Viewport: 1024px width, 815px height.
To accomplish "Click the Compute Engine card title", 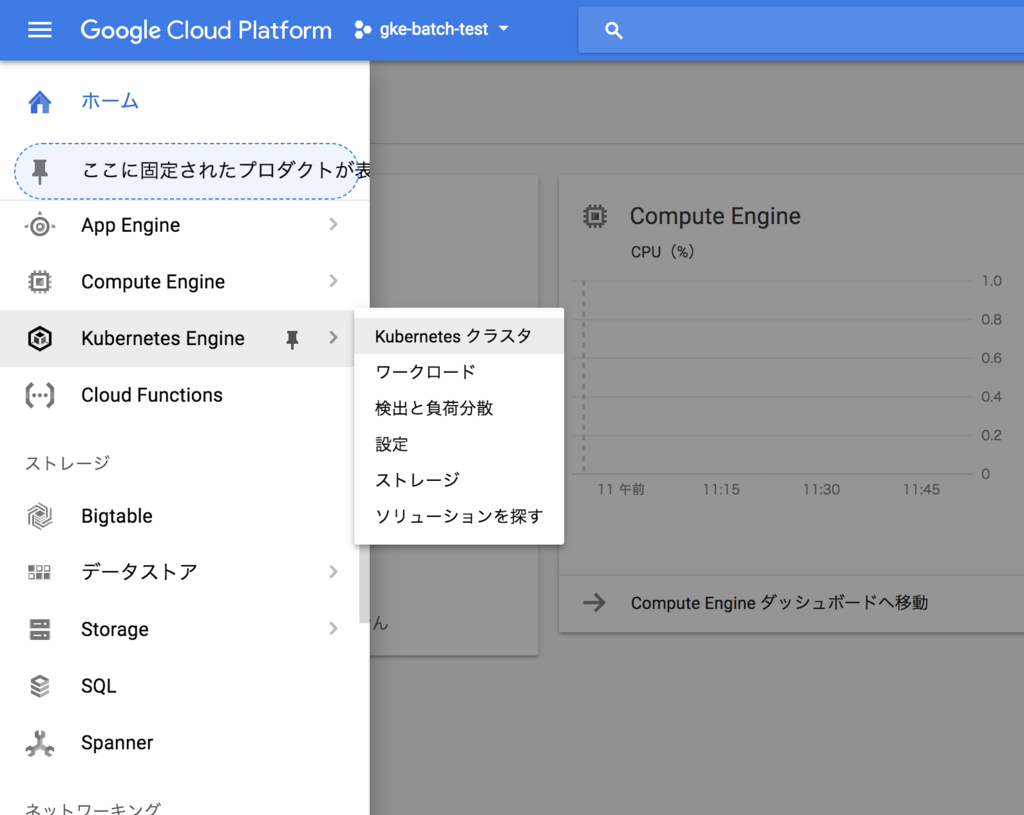I will pyautogui.click(x=714, y=216).
